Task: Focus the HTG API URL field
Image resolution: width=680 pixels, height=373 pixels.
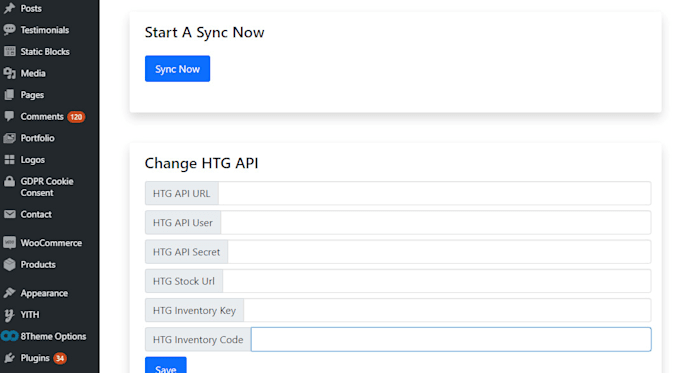Action: pyautogui.click(x=435, y=193)
